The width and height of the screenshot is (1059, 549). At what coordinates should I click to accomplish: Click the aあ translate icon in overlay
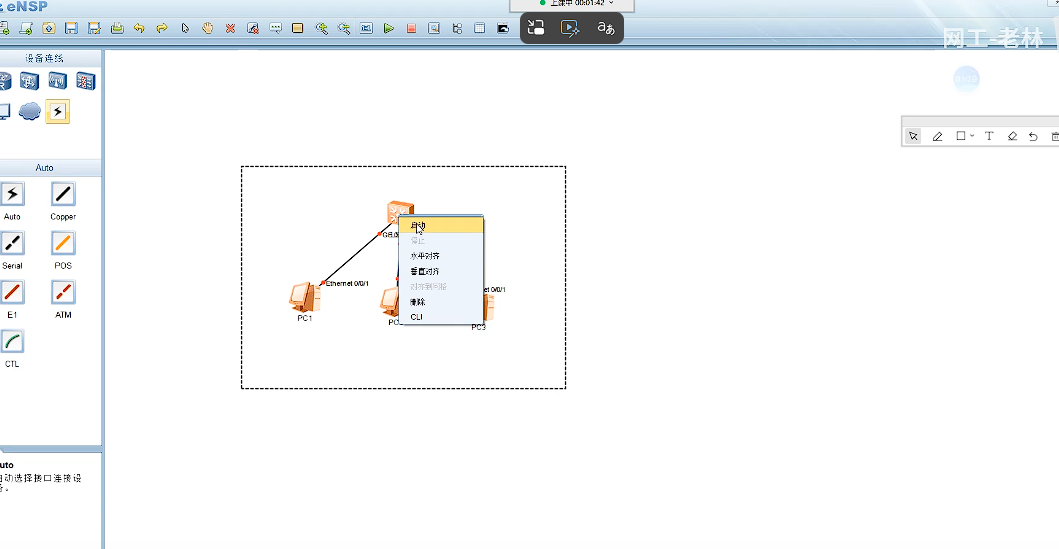point(605,28)
